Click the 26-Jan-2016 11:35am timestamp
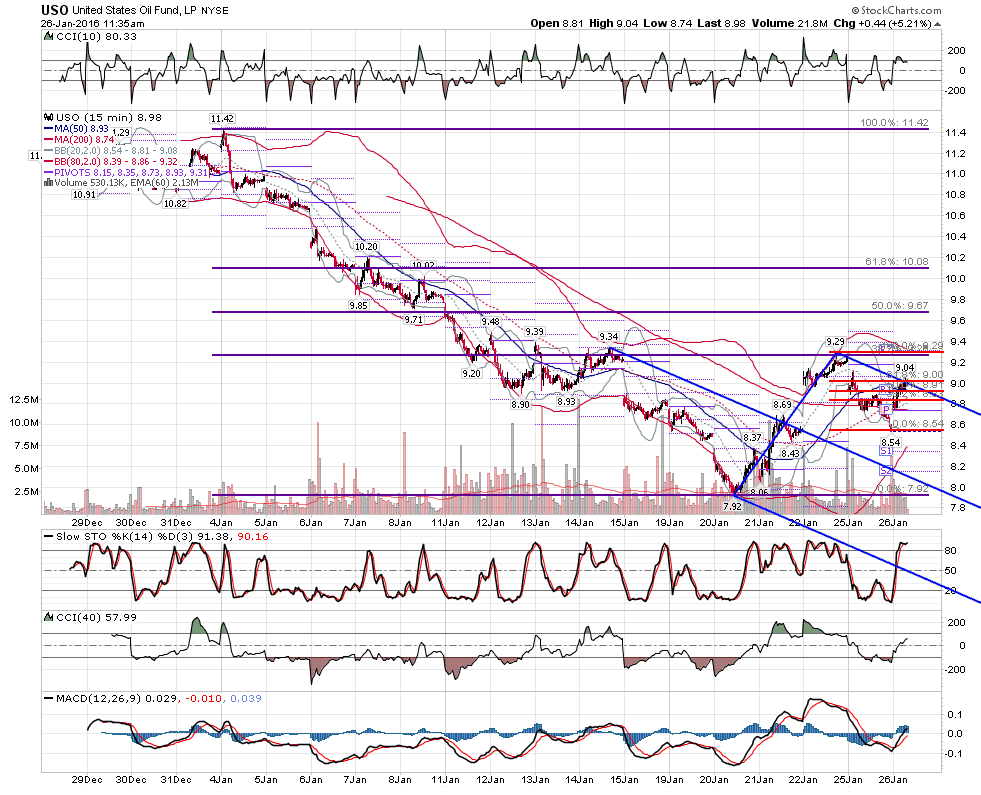The width and height of the screenshot is (981, 795). pos(93,24)
